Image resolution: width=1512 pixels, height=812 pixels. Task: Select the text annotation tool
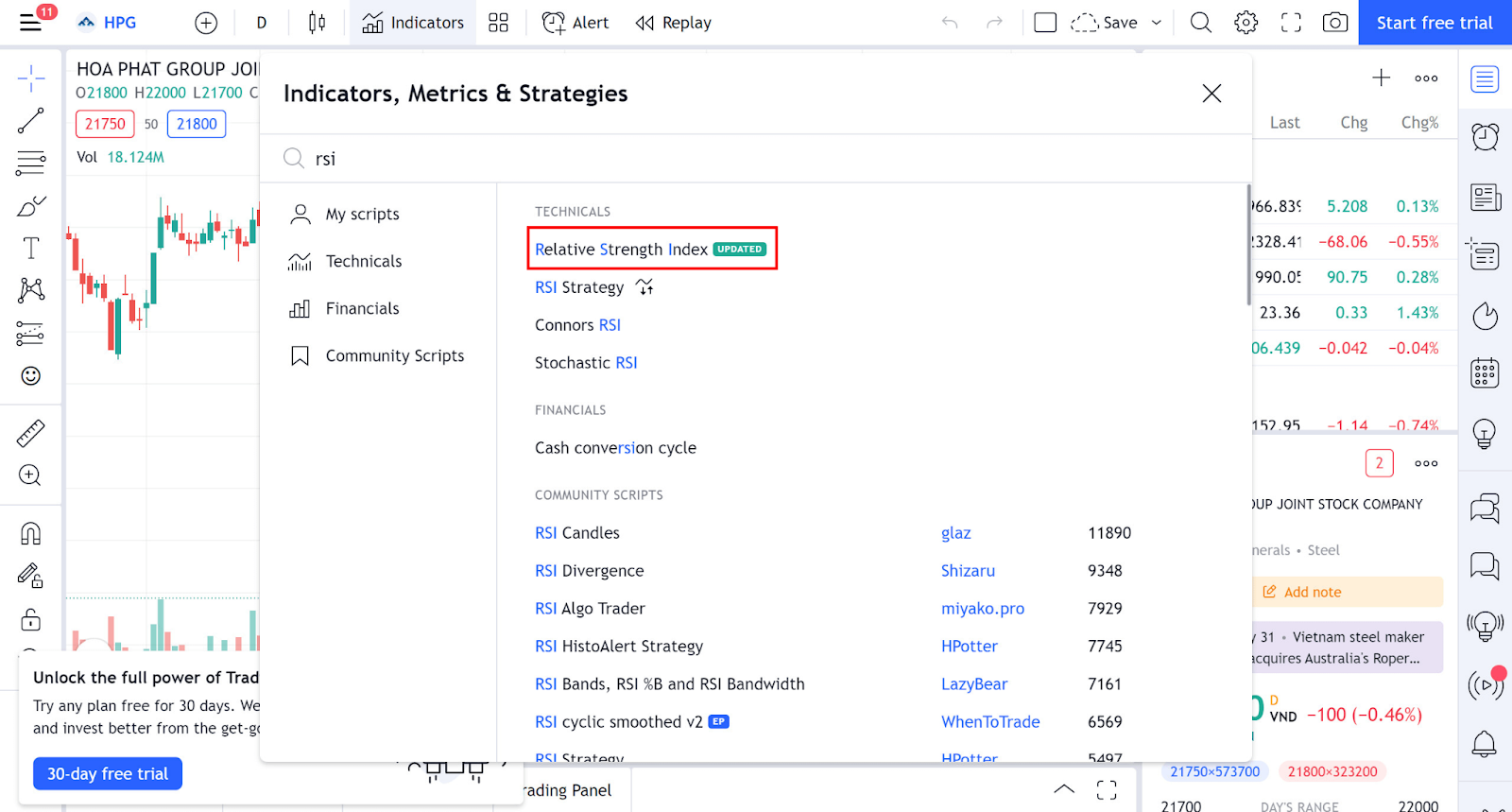pos(30,249)
